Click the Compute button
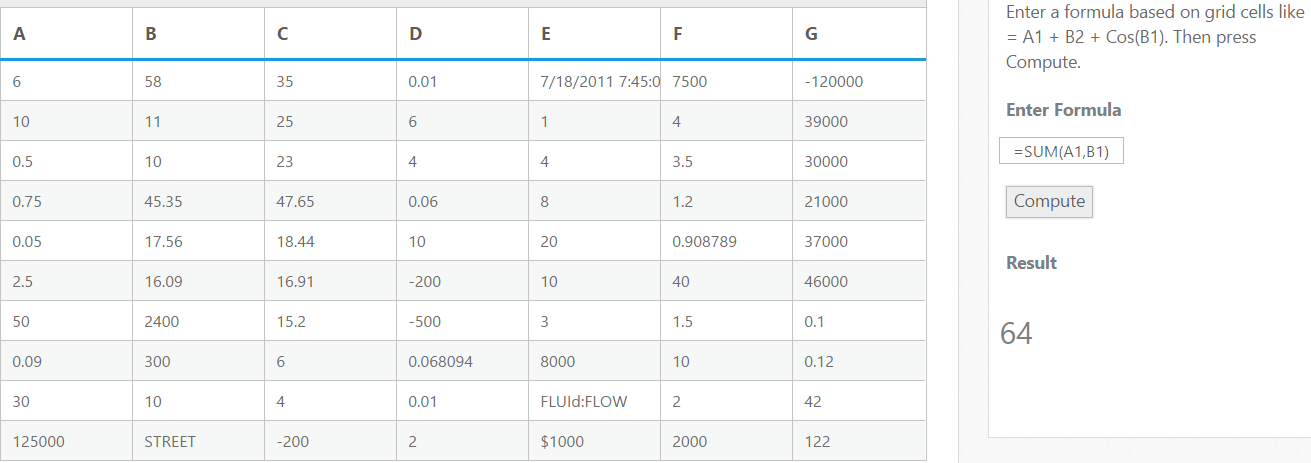The image size is (1311, 463). 1049,201
